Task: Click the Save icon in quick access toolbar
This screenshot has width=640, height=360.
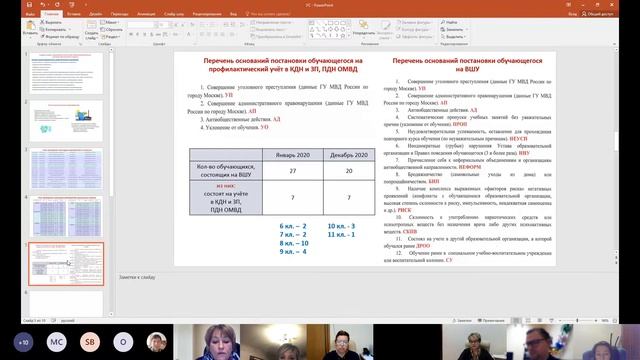Action: pos(29,5)
